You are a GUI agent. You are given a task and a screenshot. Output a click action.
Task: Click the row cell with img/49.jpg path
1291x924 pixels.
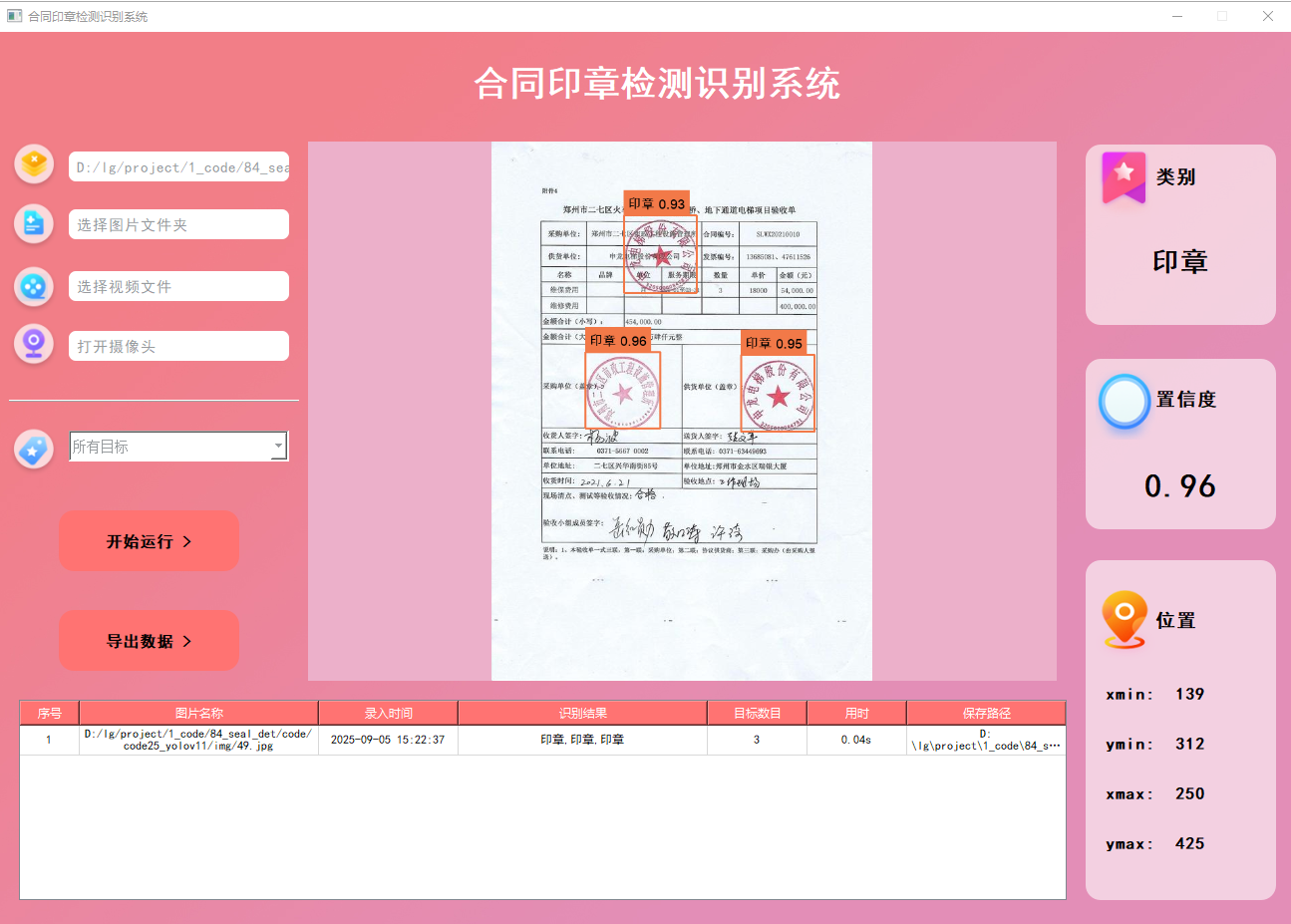(x=198, y=740)
